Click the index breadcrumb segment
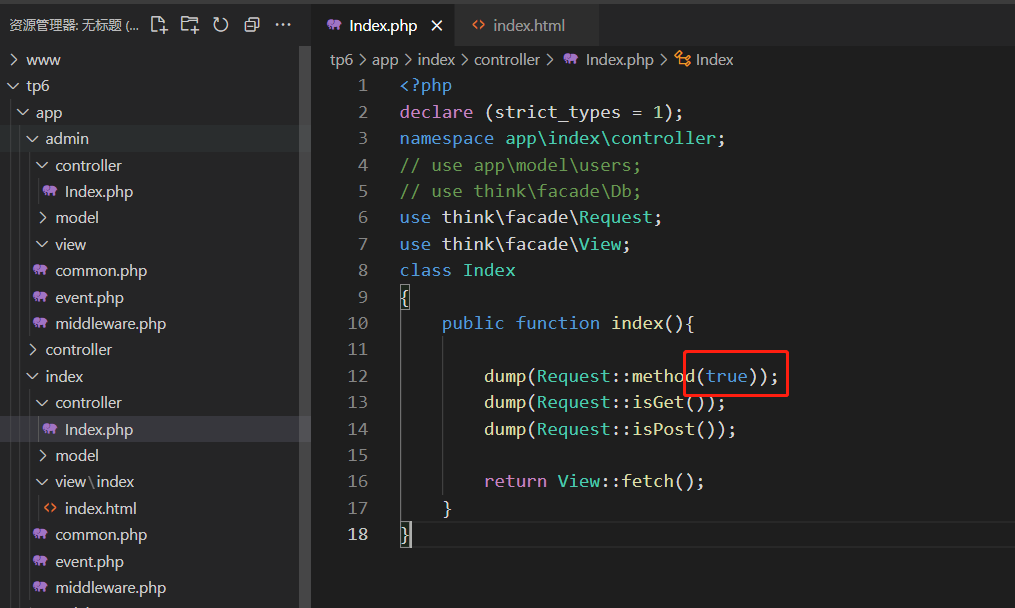 pos(436,60)
